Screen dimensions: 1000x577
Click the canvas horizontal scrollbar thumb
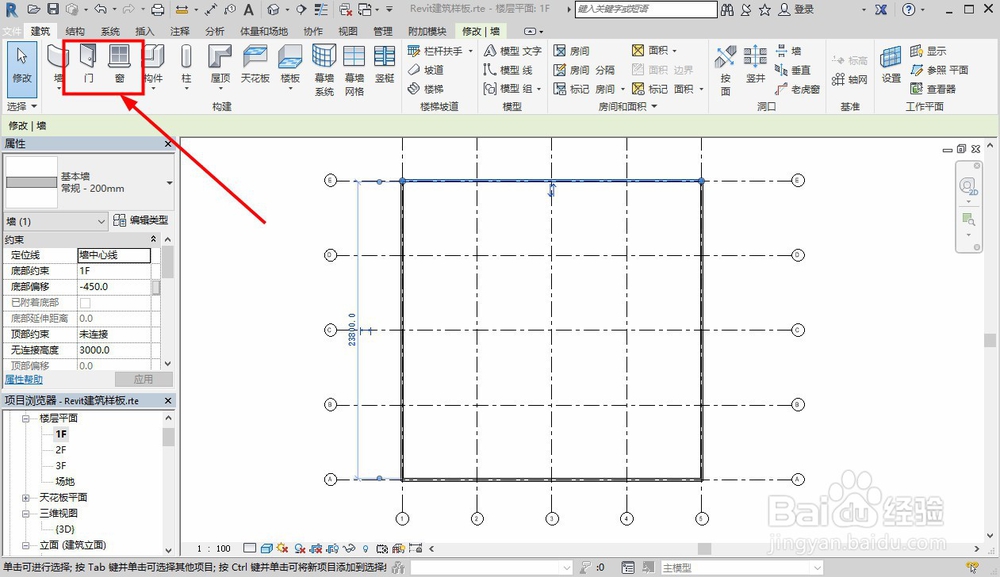coord(704,548)
